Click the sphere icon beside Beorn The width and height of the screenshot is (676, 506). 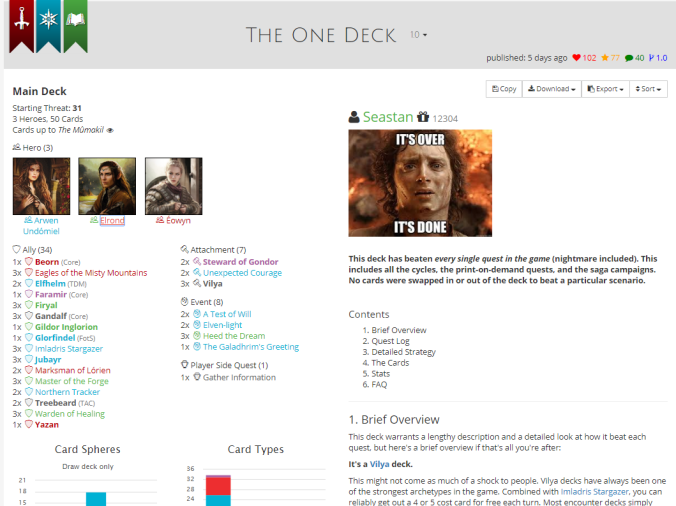pyautogui.click(x=29, y=262)
